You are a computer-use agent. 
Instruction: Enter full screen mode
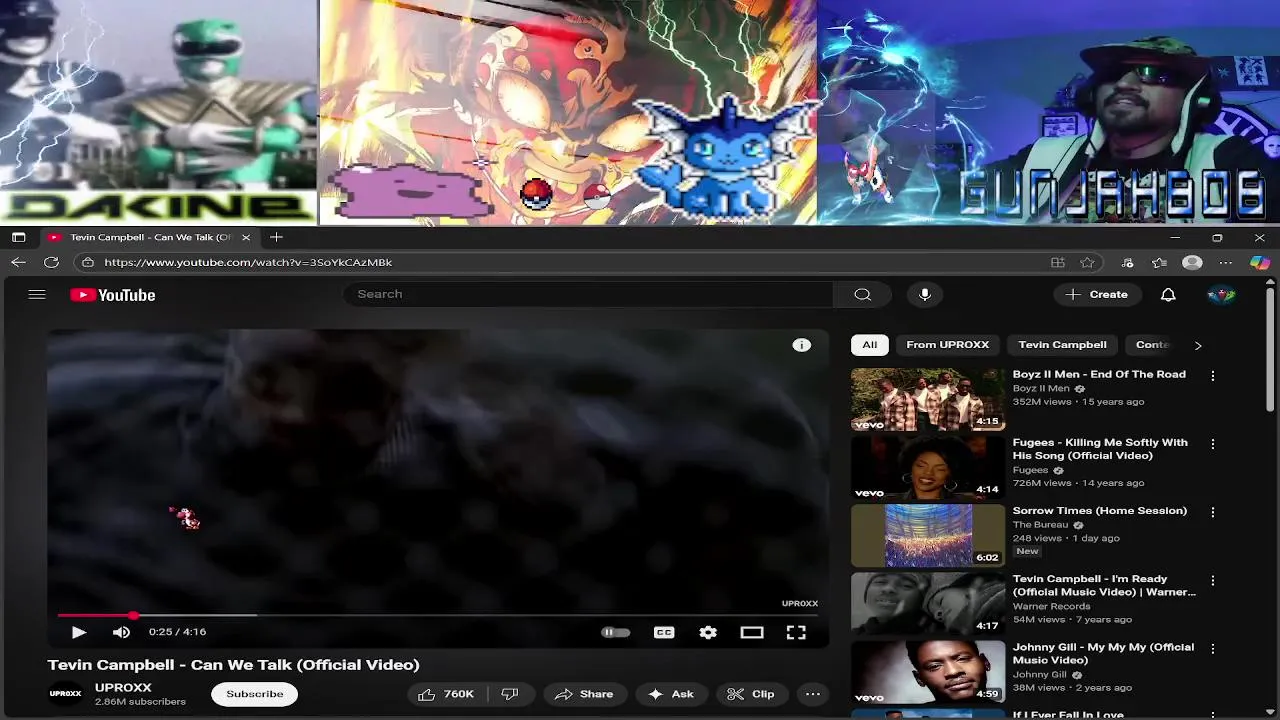click(x=796, y=632)
